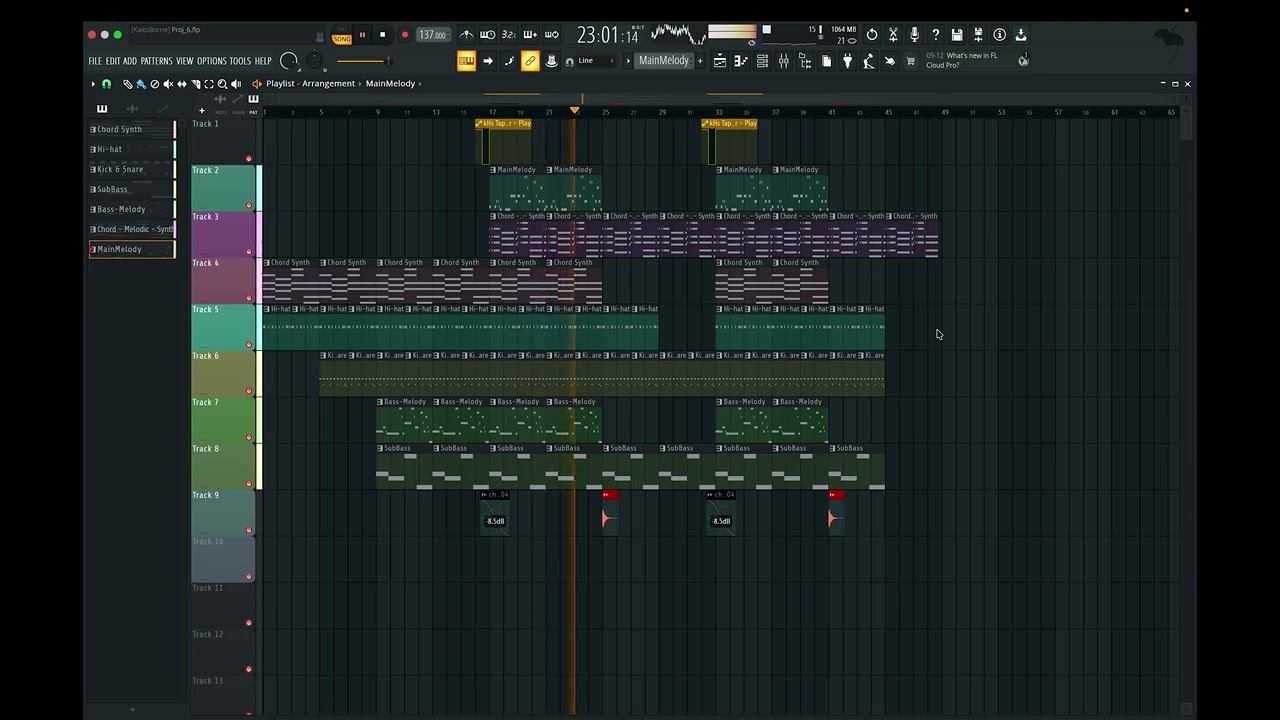Open the Playlist view icon
This screenshot has width=1280, height=720.
(720, 61)
